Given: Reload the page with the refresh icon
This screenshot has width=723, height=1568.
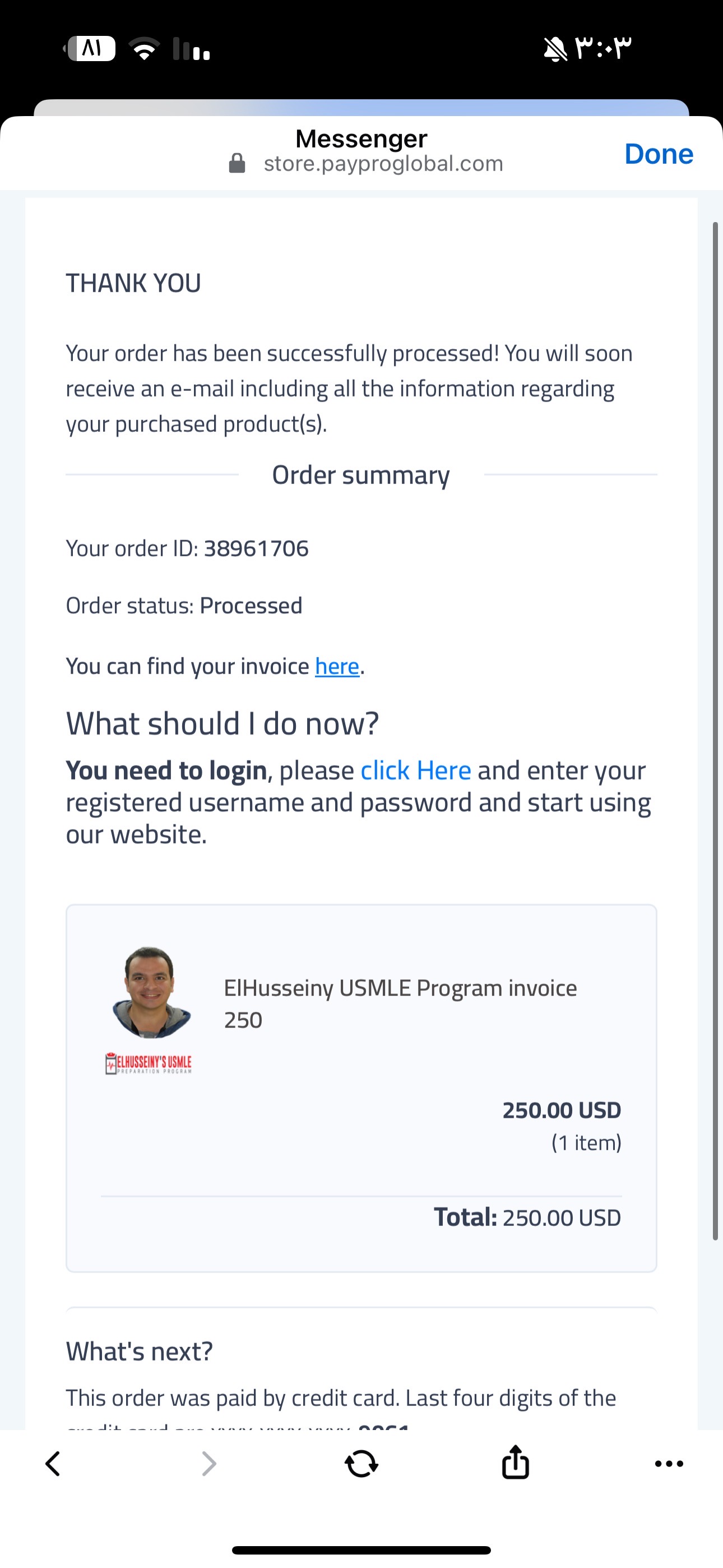Looking at the screenshot, I should tap(361, 1464).
